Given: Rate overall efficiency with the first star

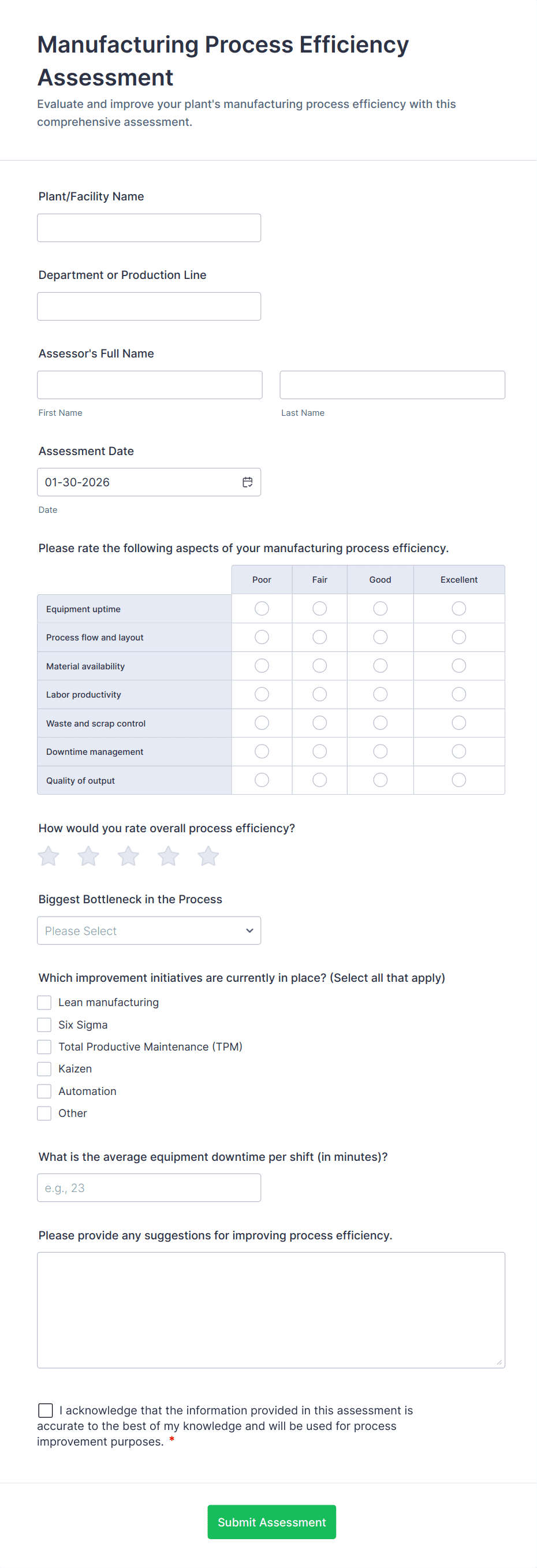Looking at the screenshot, I should click(x=49, y=856).
